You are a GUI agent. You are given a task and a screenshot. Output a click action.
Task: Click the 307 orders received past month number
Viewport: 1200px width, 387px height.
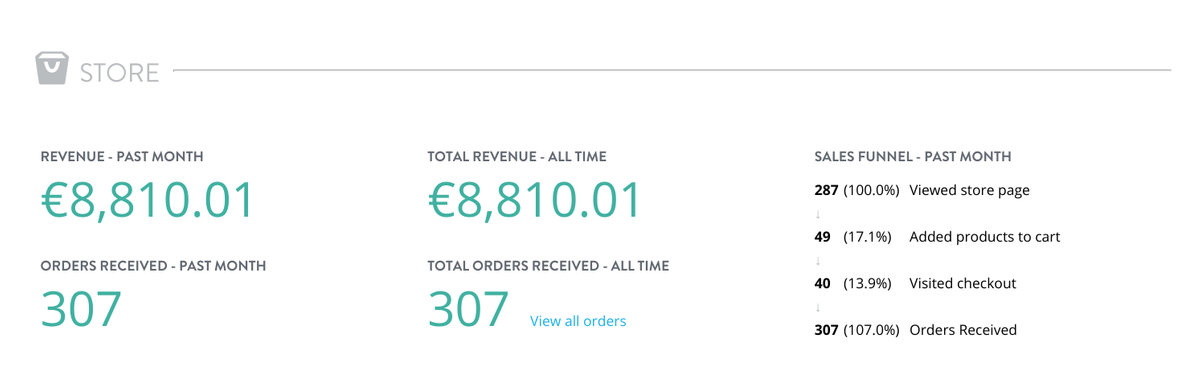click(81, 309)
